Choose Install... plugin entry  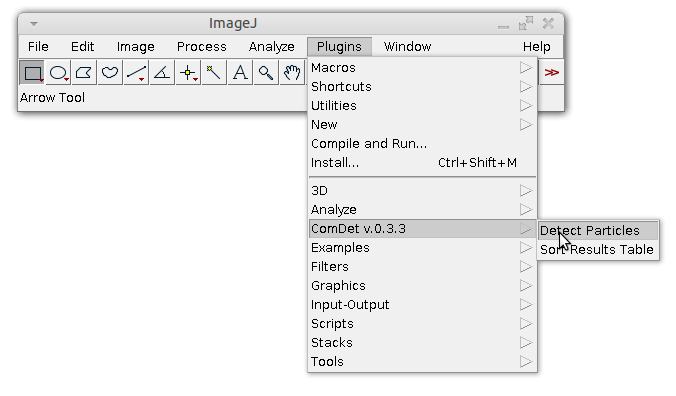422,162
